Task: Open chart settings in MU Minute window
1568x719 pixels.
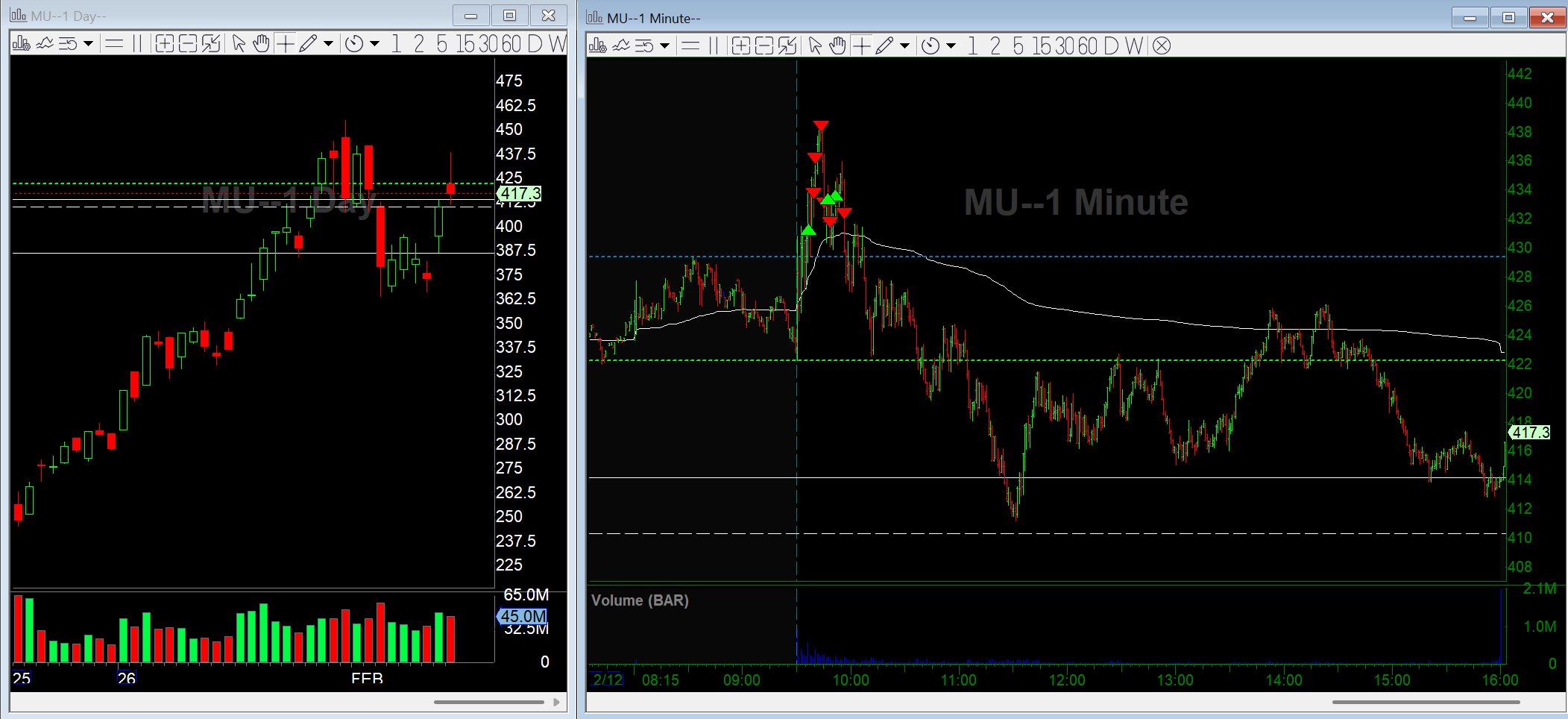Action: [597, 46]
